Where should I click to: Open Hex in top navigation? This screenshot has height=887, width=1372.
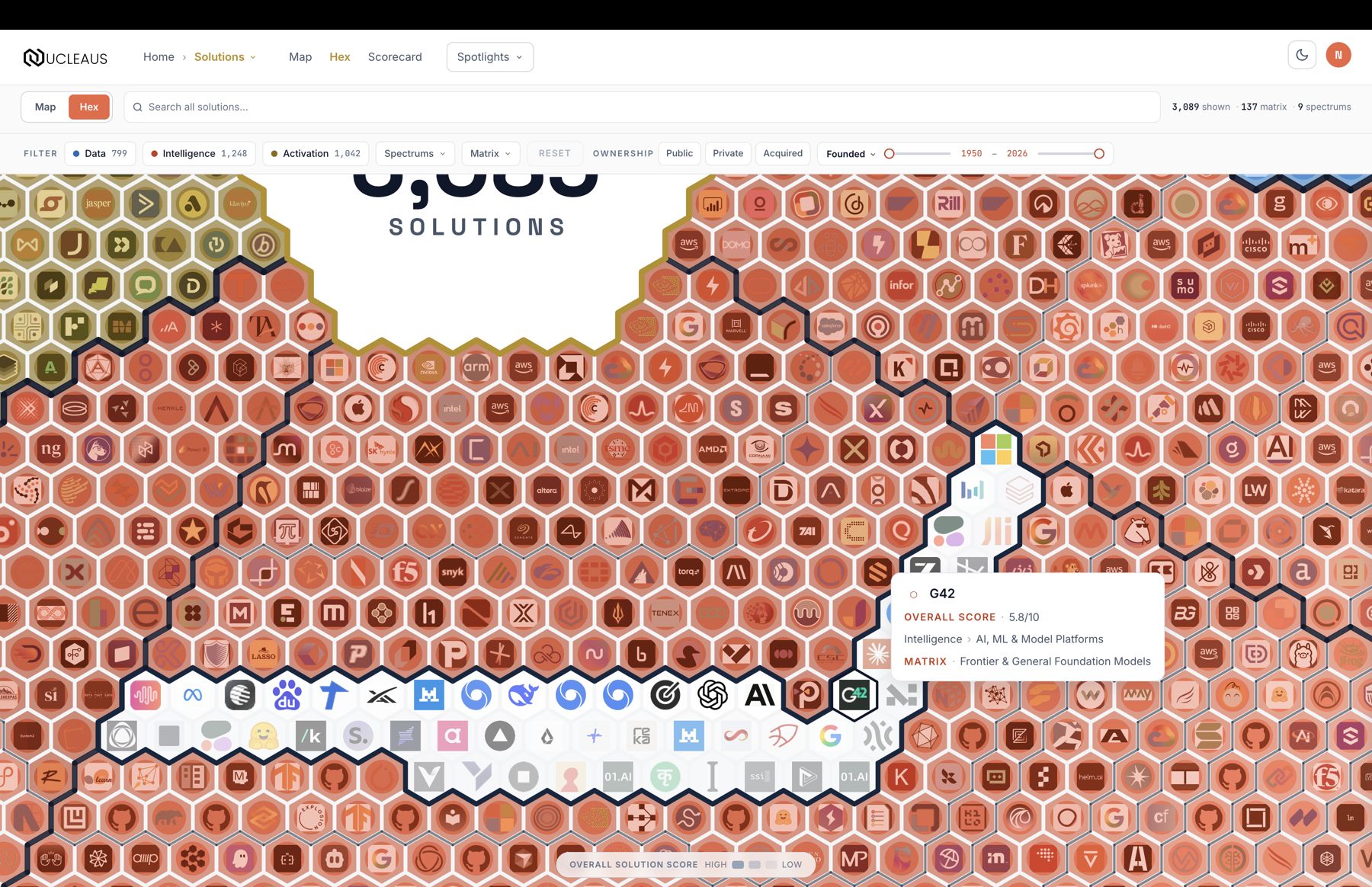pos(340,57)
